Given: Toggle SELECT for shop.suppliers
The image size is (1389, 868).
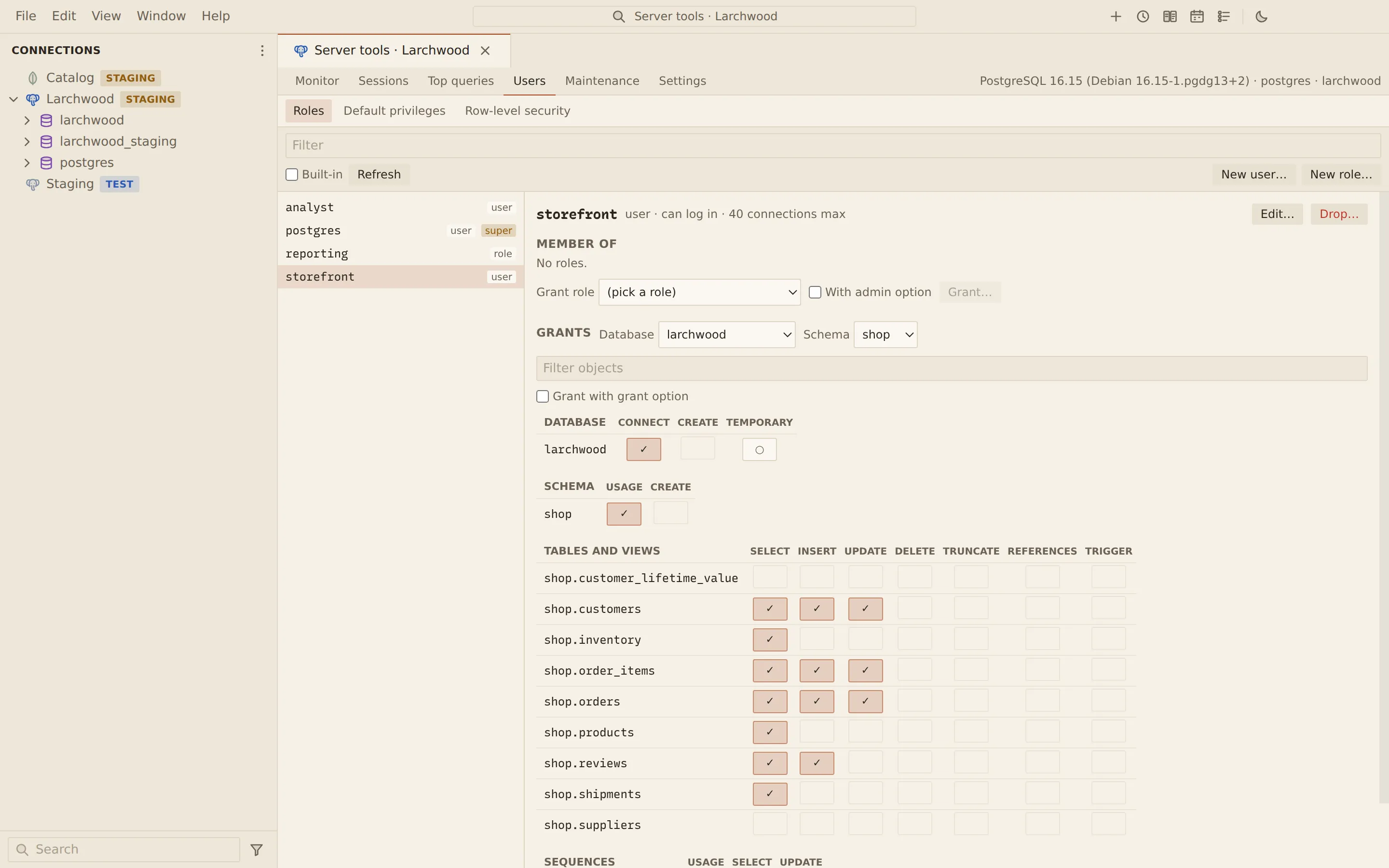Looking at the screenshot, I should click(770, 825).
